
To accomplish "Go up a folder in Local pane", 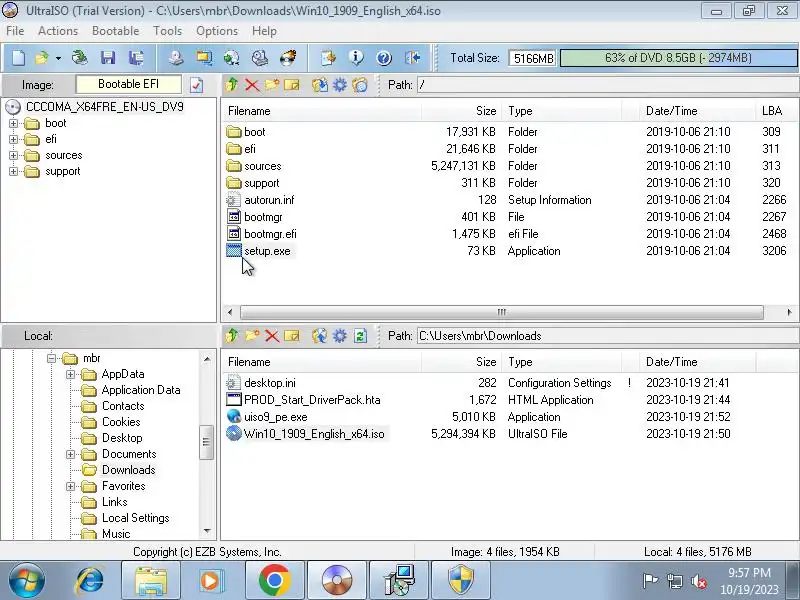I will tap(232, 336).
